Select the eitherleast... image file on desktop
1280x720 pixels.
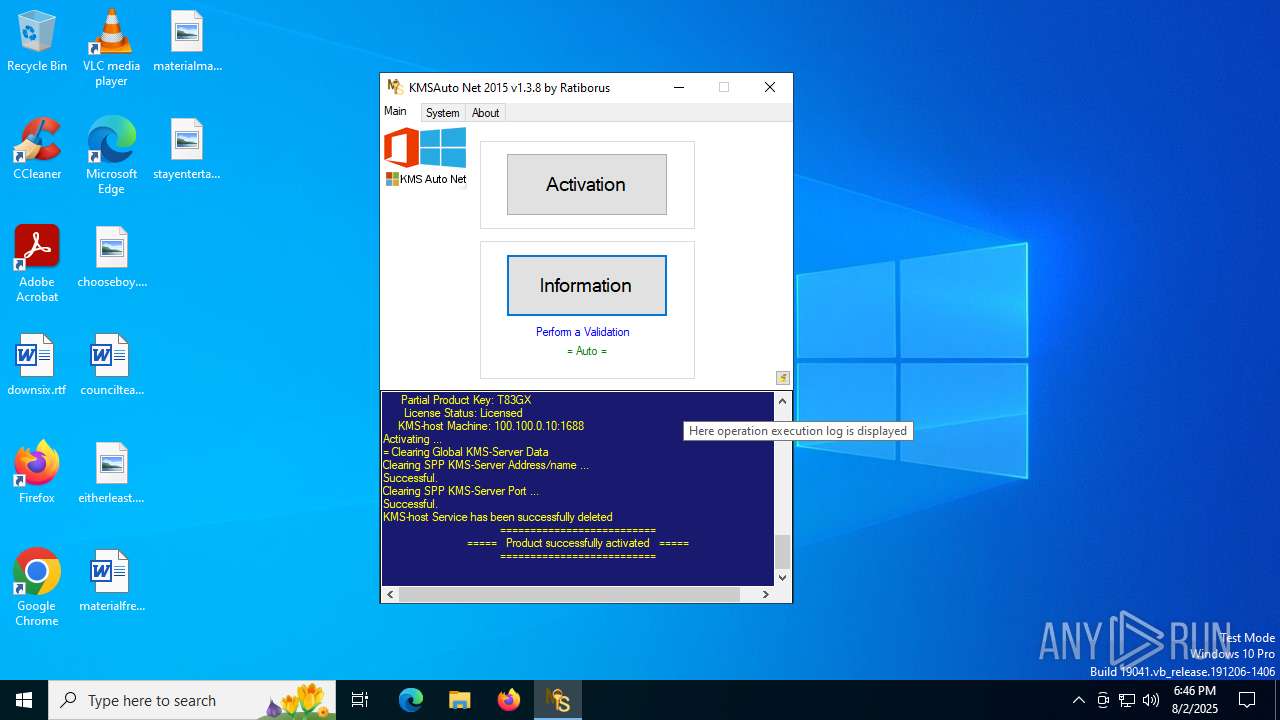click(x=112, y=473)
